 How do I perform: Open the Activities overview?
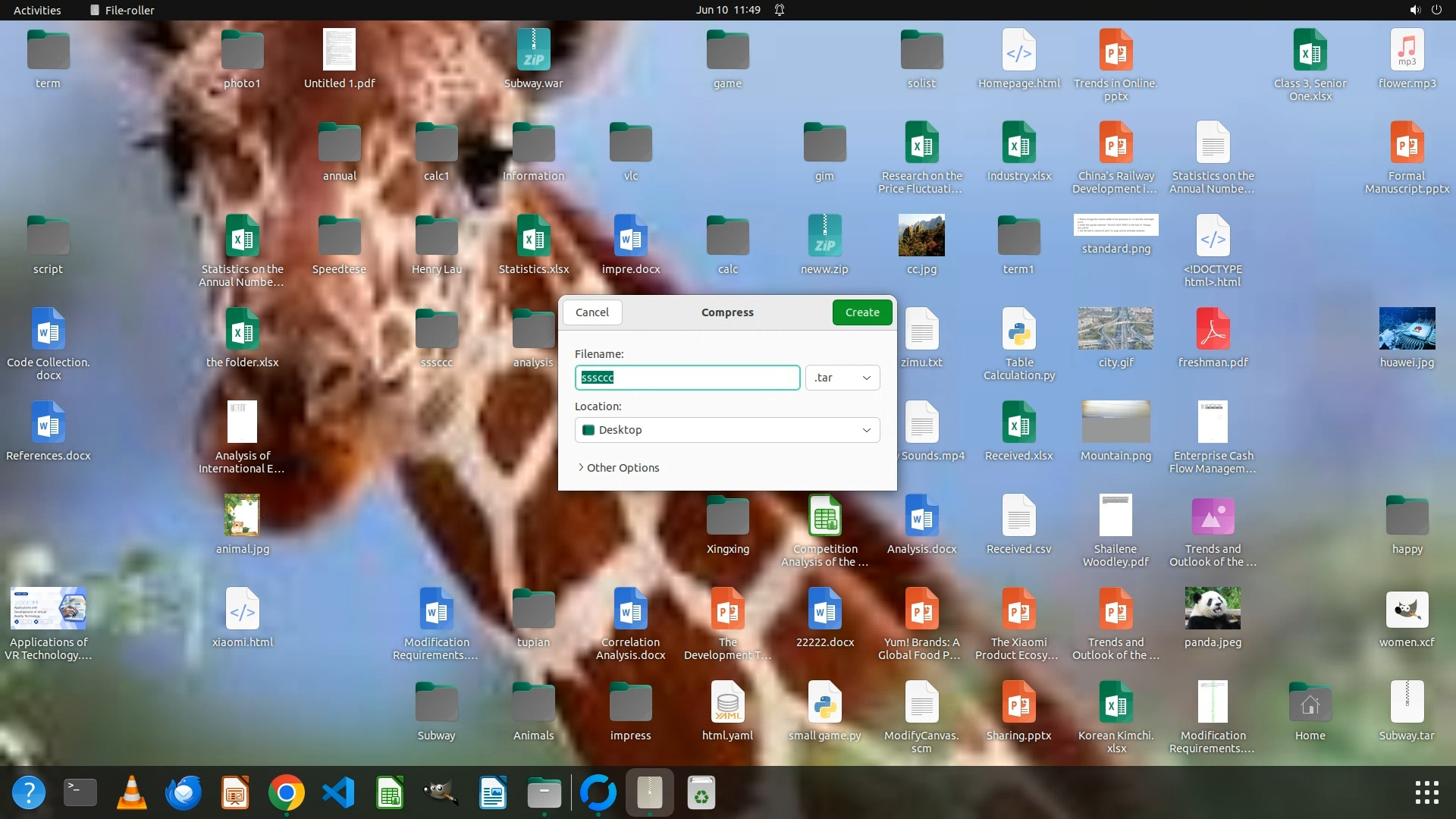[36, 10]
